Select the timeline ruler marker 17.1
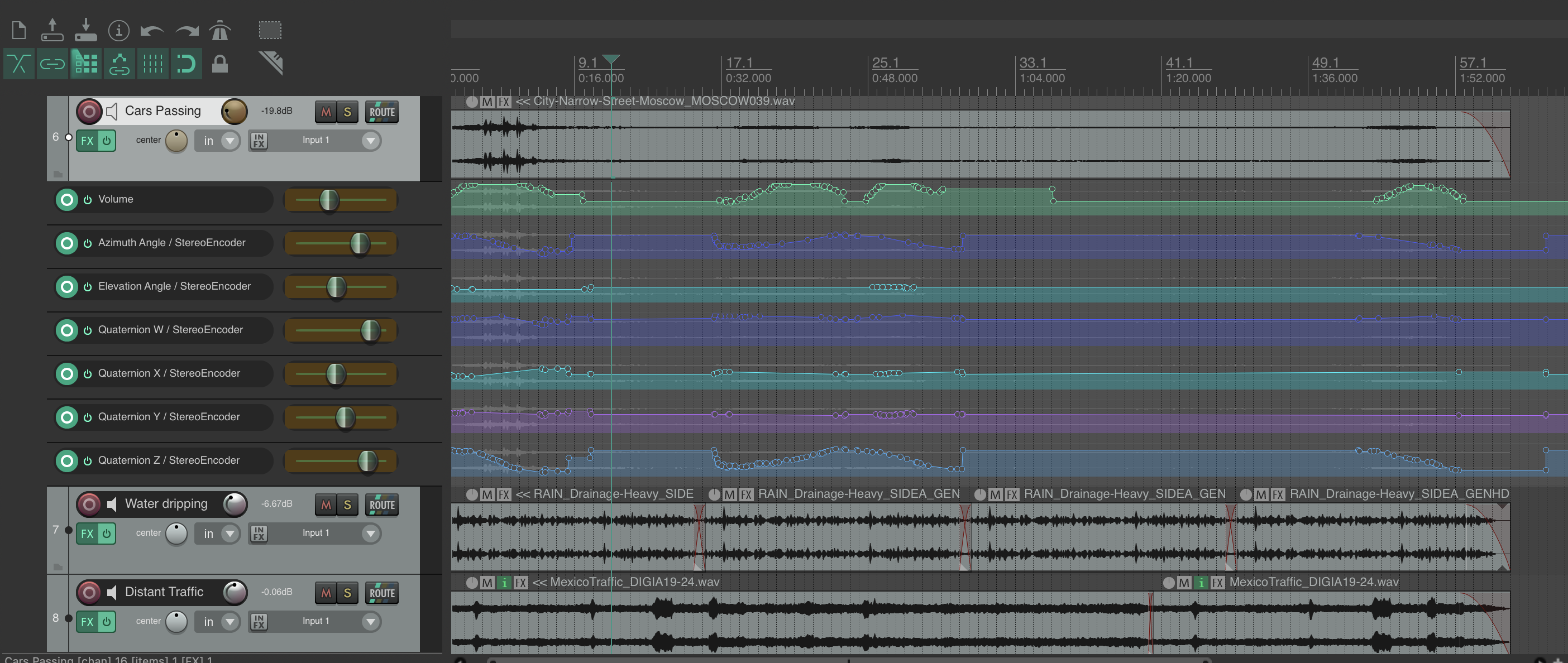1568x663 pixels. coord(739,63)
